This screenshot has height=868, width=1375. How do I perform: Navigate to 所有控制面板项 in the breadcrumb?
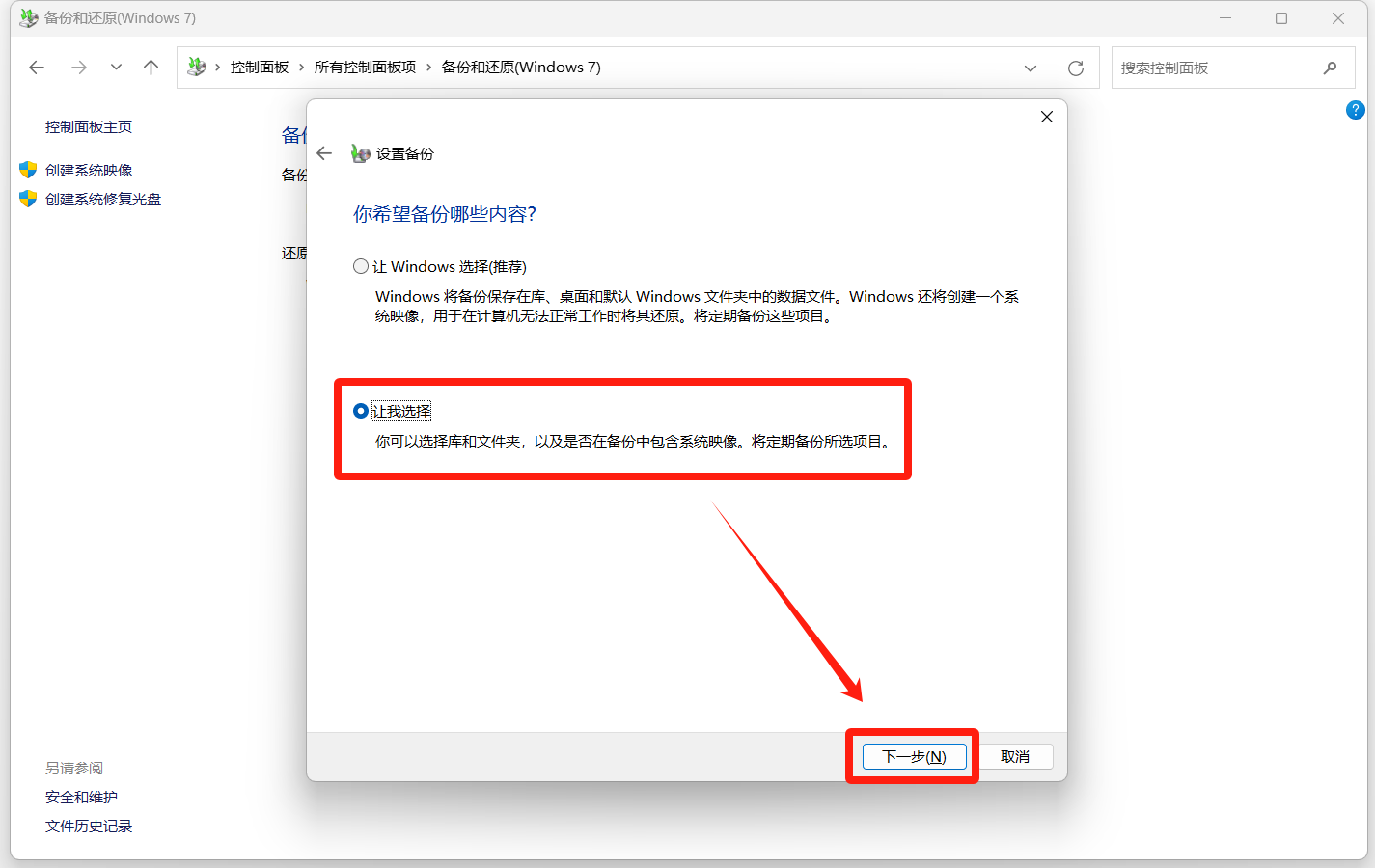pos(365,68)
